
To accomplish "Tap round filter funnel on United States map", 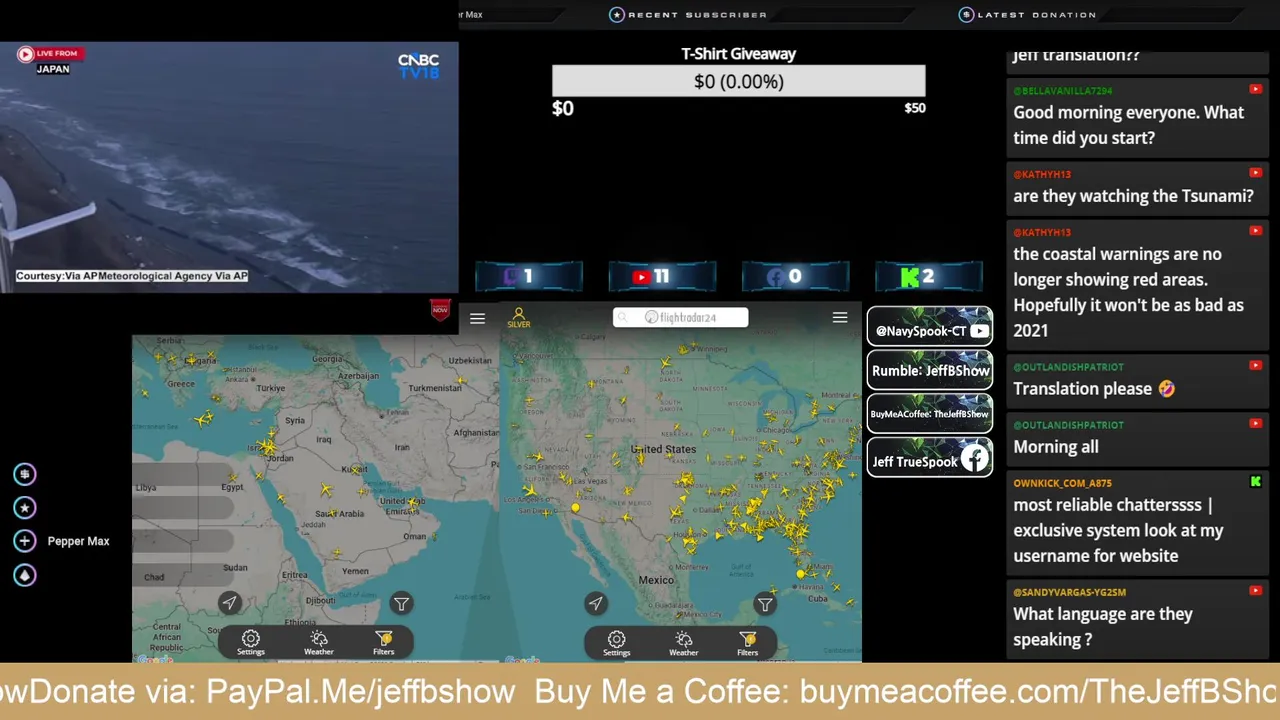I will click(x=765, y=604).
